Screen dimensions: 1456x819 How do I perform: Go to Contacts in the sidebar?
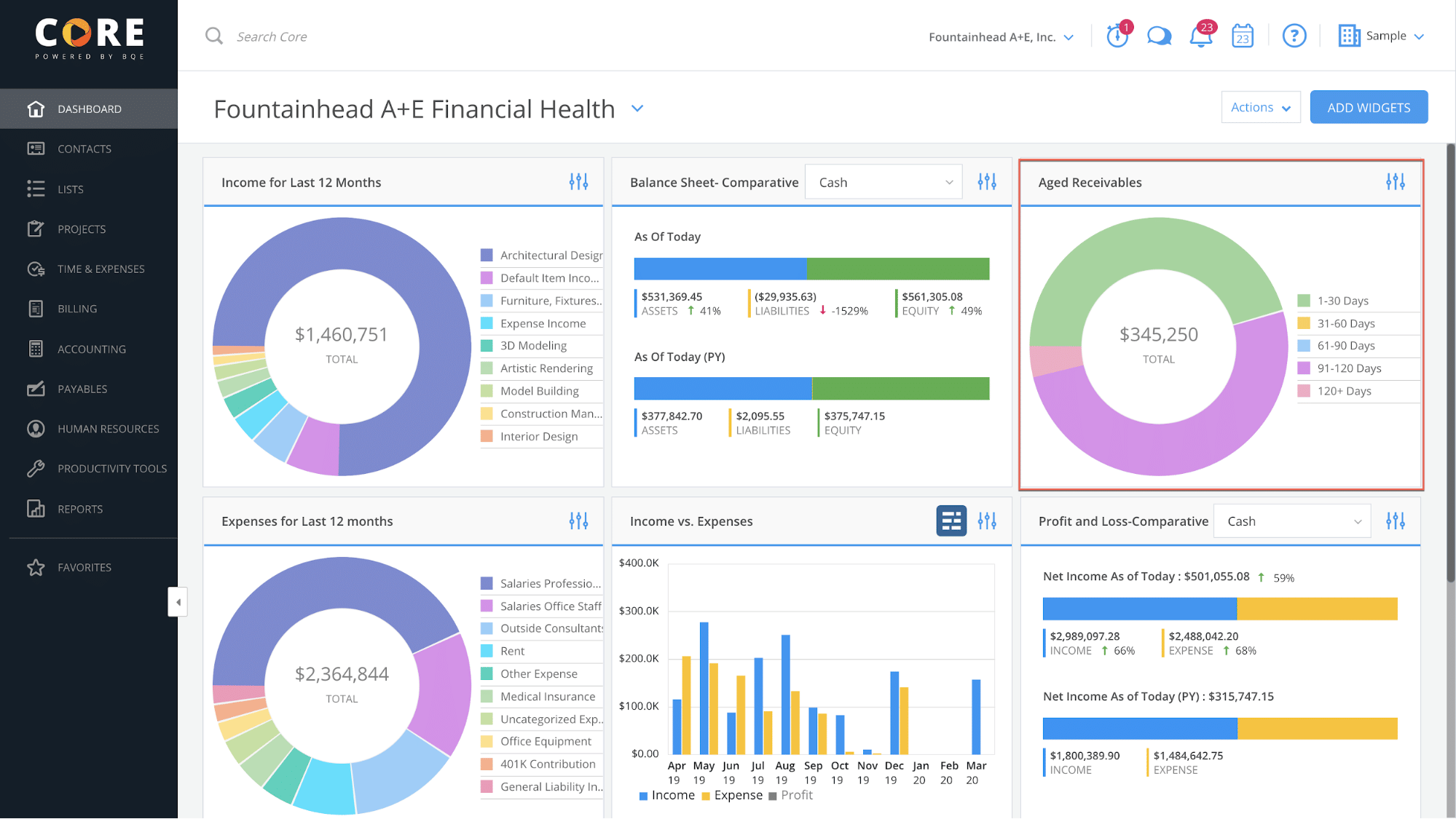[84, 149]
